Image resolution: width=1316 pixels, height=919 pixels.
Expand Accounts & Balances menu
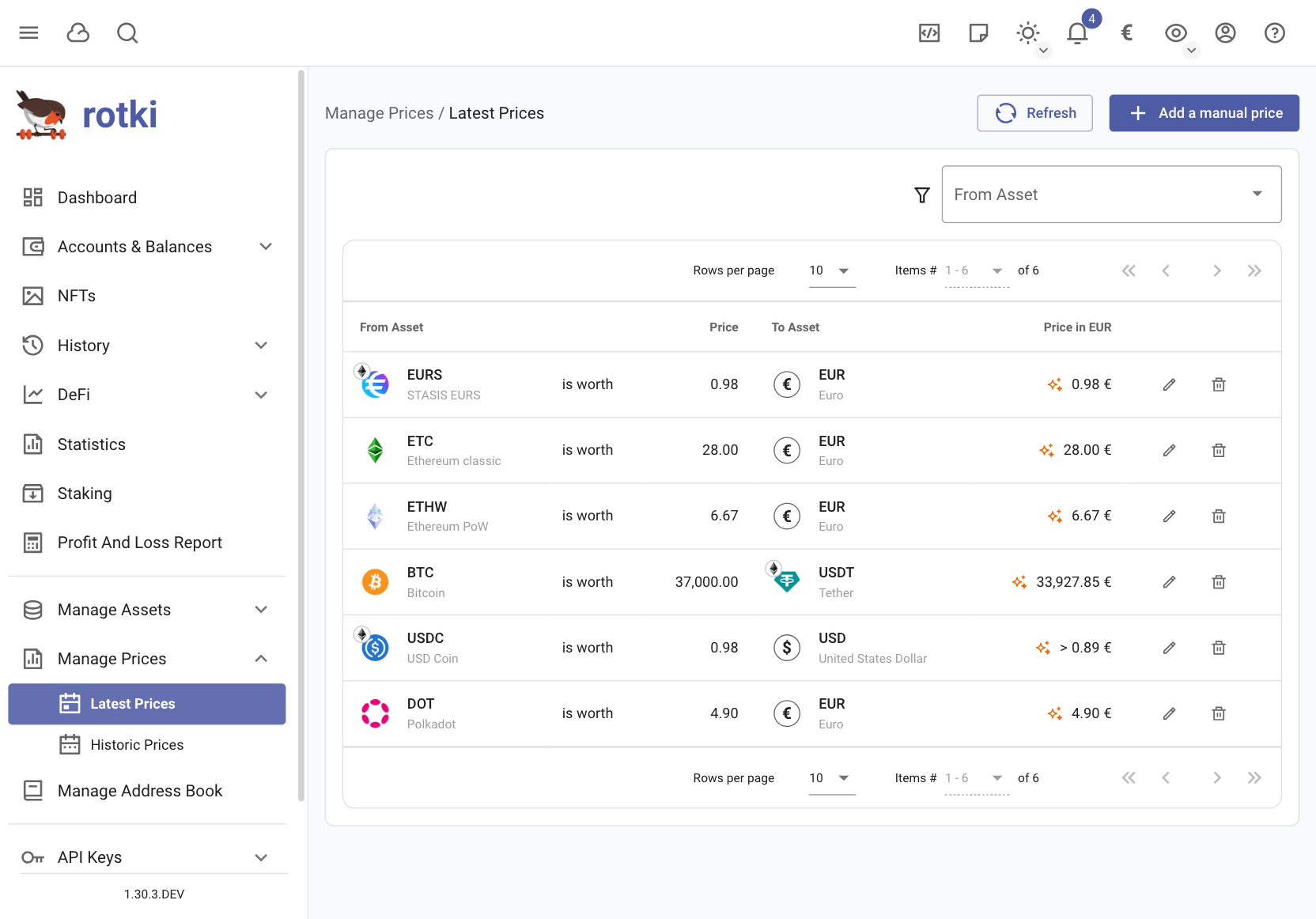(x=147, y=247)
